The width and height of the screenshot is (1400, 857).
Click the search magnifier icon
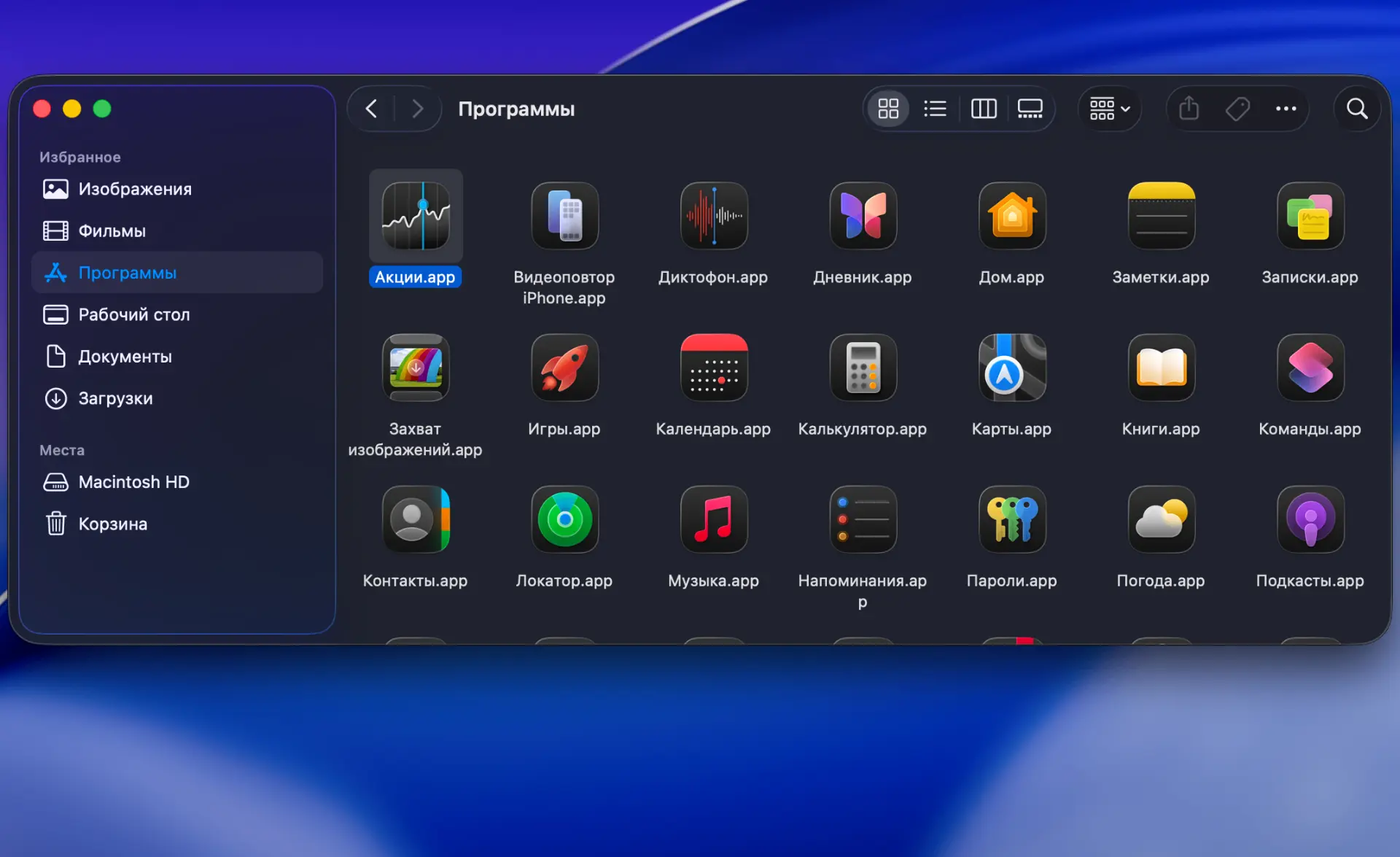[1357, 109]
